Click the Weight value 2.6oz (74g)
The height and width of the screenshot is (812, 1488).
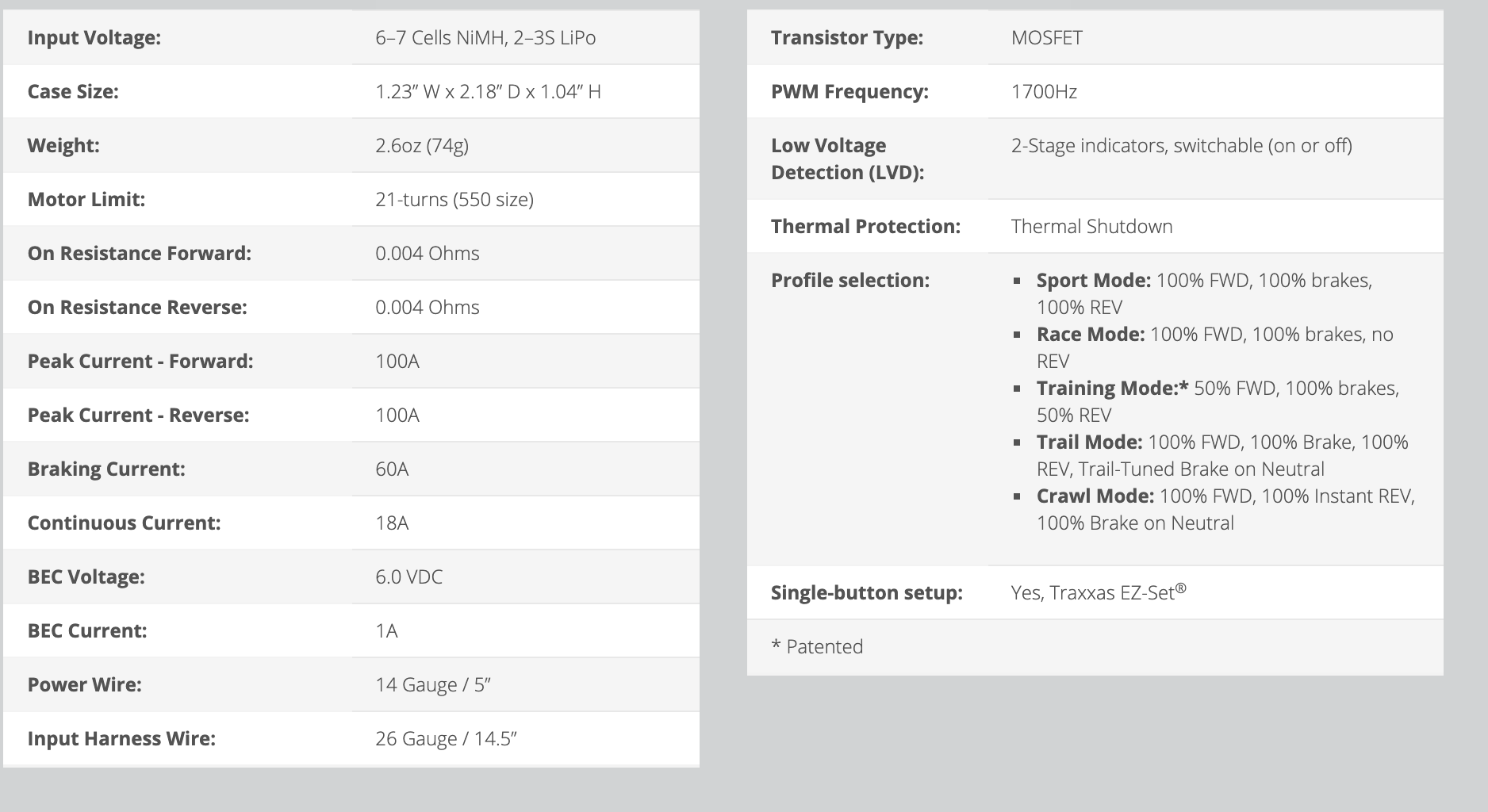pos(421,145)
